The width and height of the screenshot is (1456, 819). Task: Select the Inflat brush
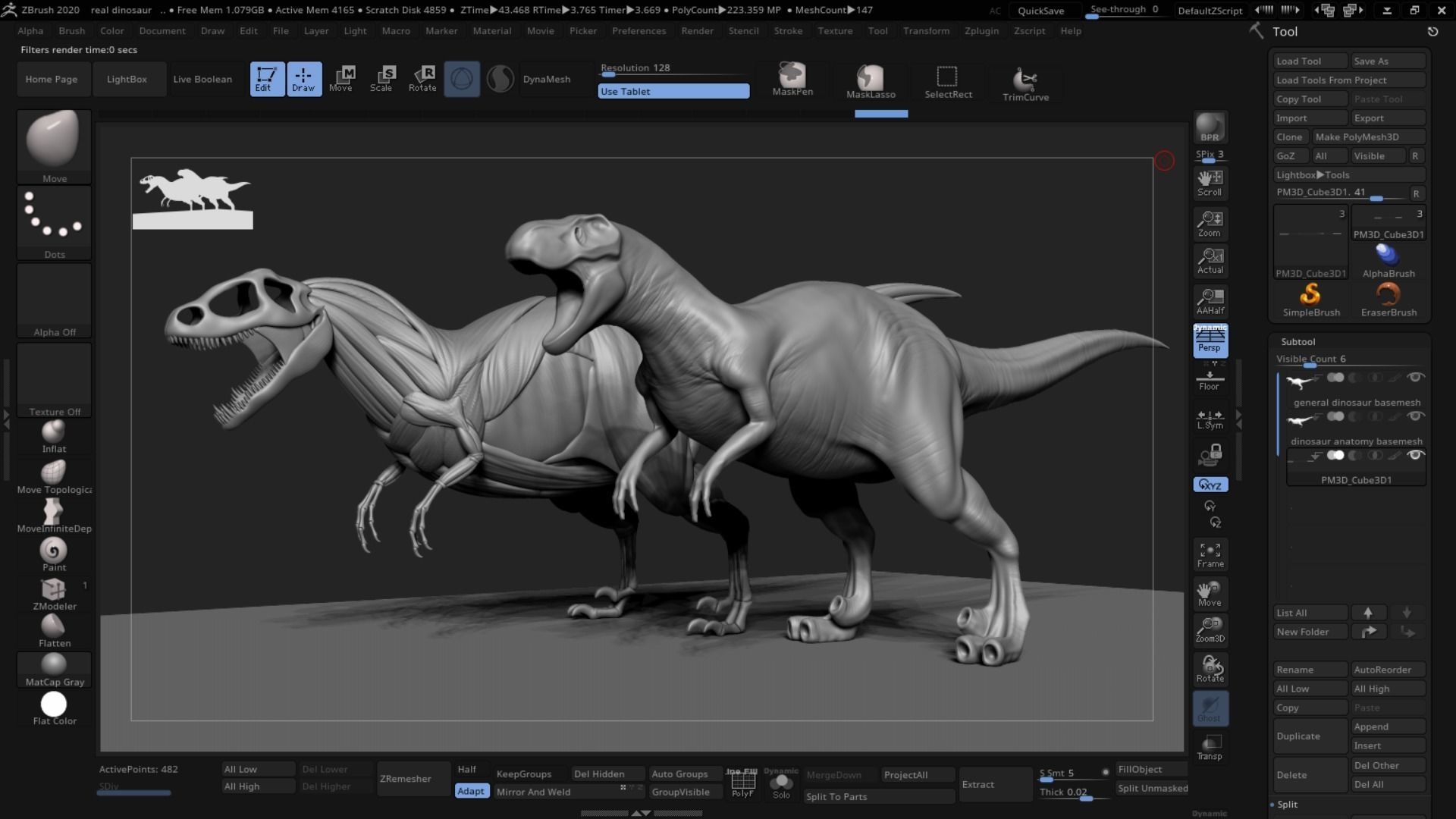pos(54,437)
